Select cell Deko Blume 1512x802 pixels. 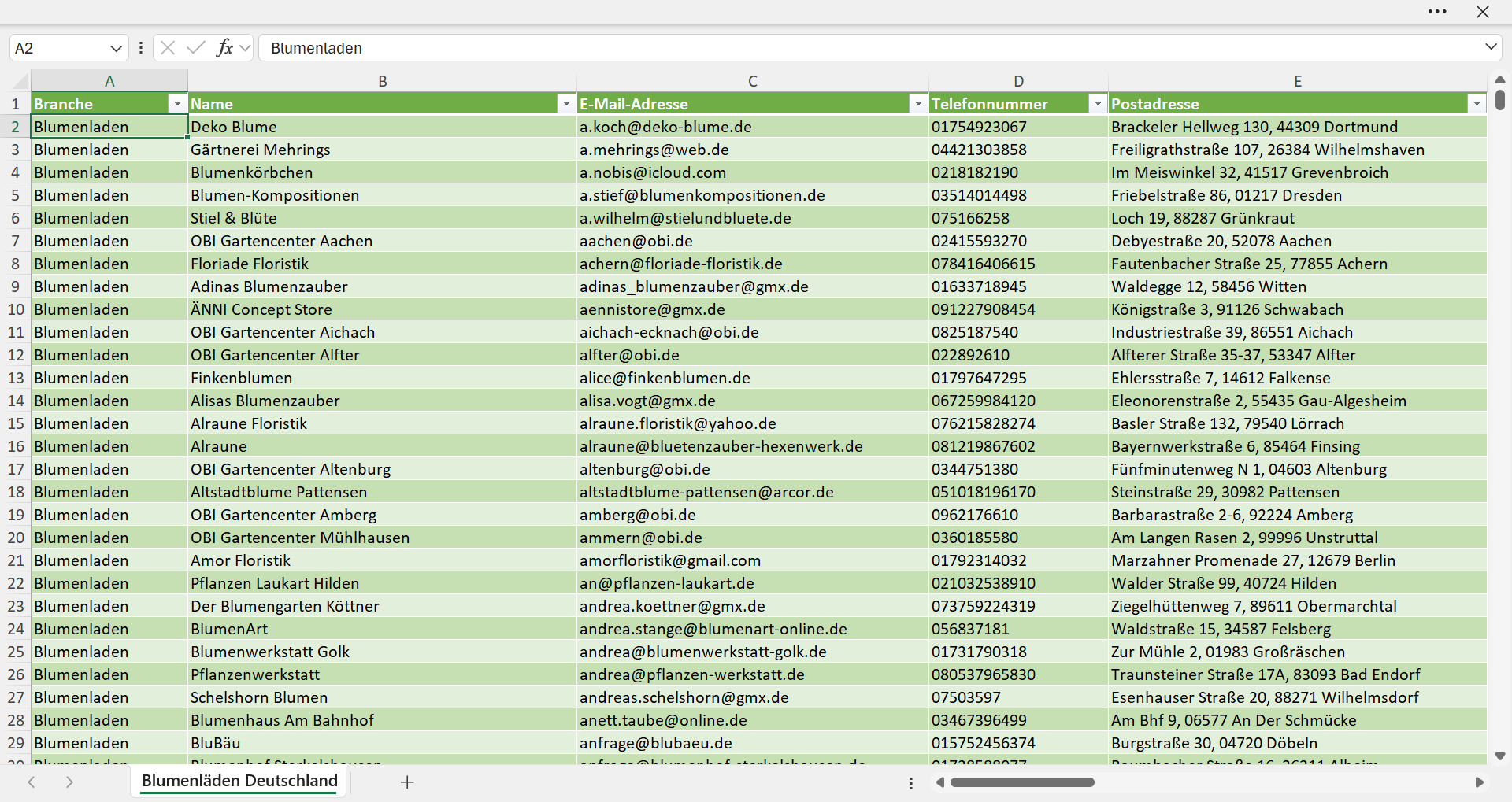[382, 127]
